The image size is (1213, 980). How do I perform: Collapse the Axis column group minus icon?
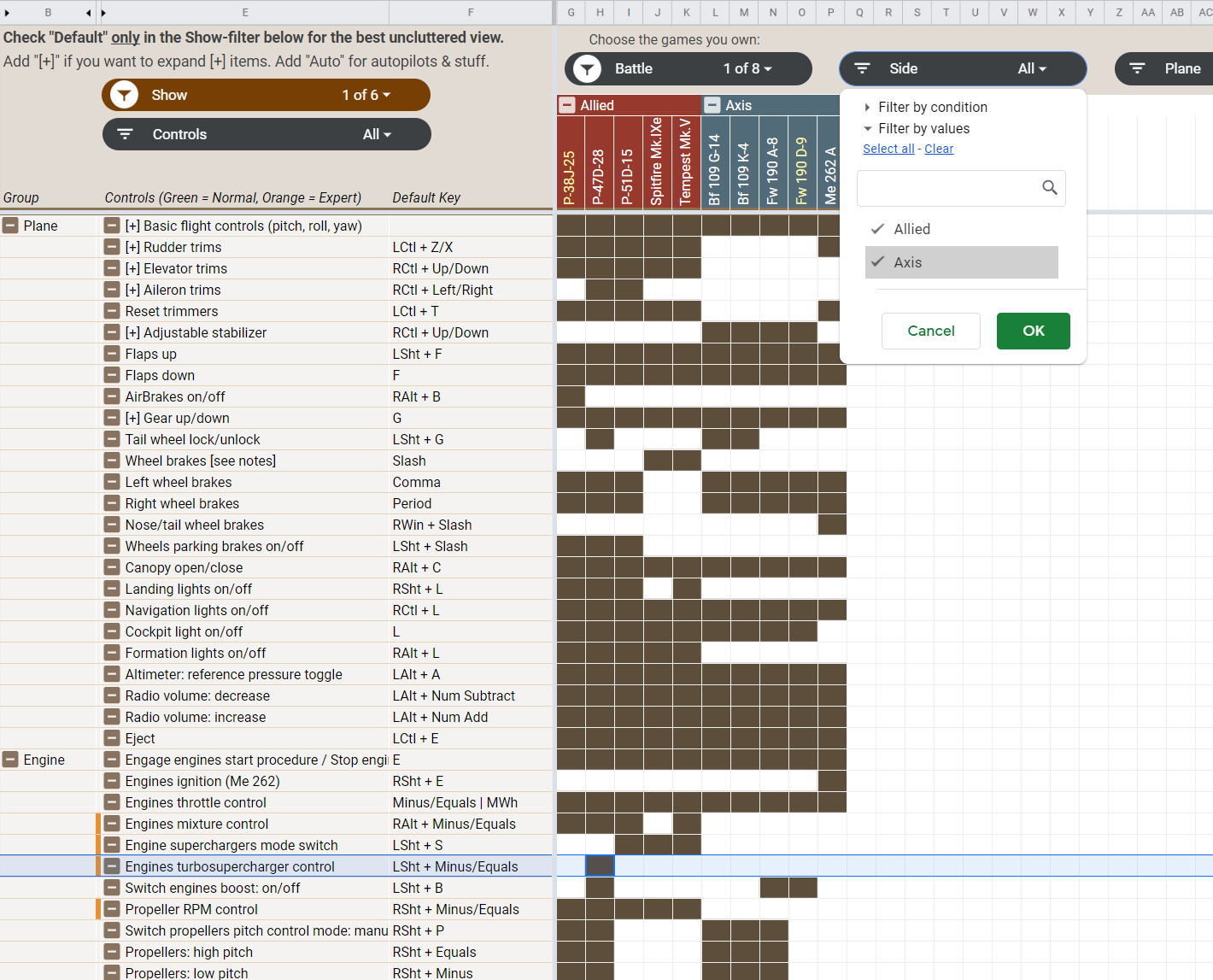pos(712,105)
